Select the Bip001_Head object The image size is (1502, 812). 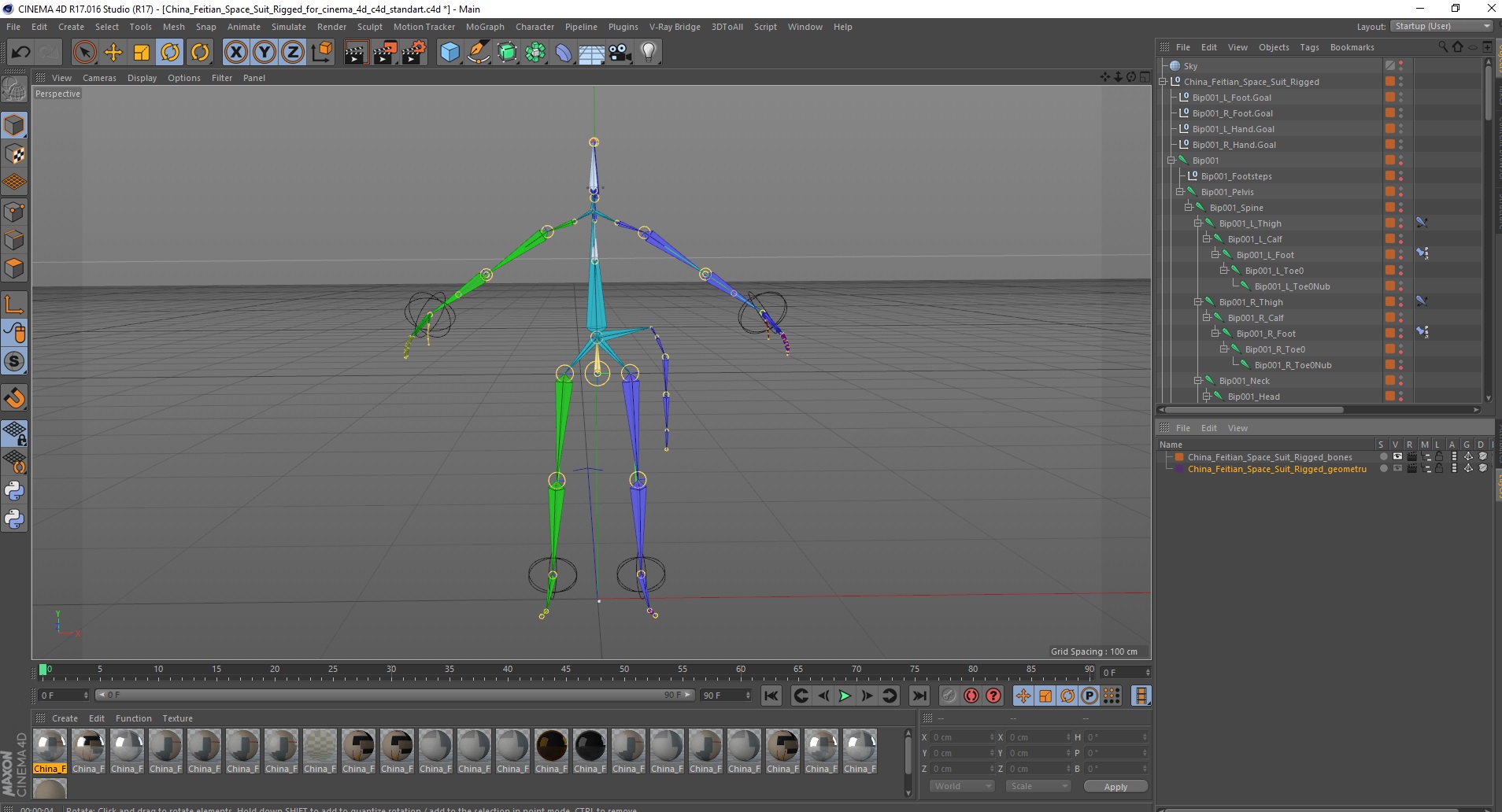[x=1253, y=397]
